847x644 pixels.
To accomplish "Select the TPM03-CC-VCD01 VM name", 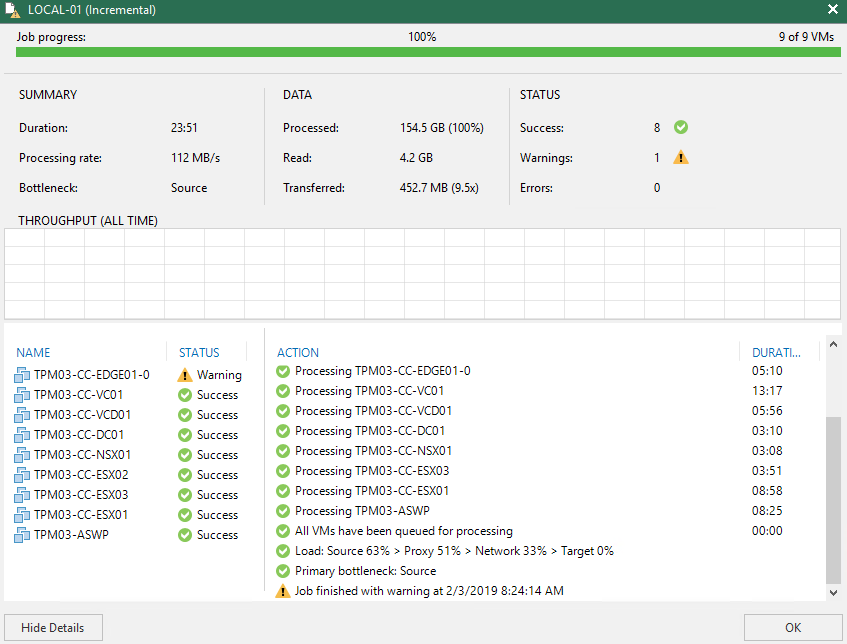I will pos(82,415).
